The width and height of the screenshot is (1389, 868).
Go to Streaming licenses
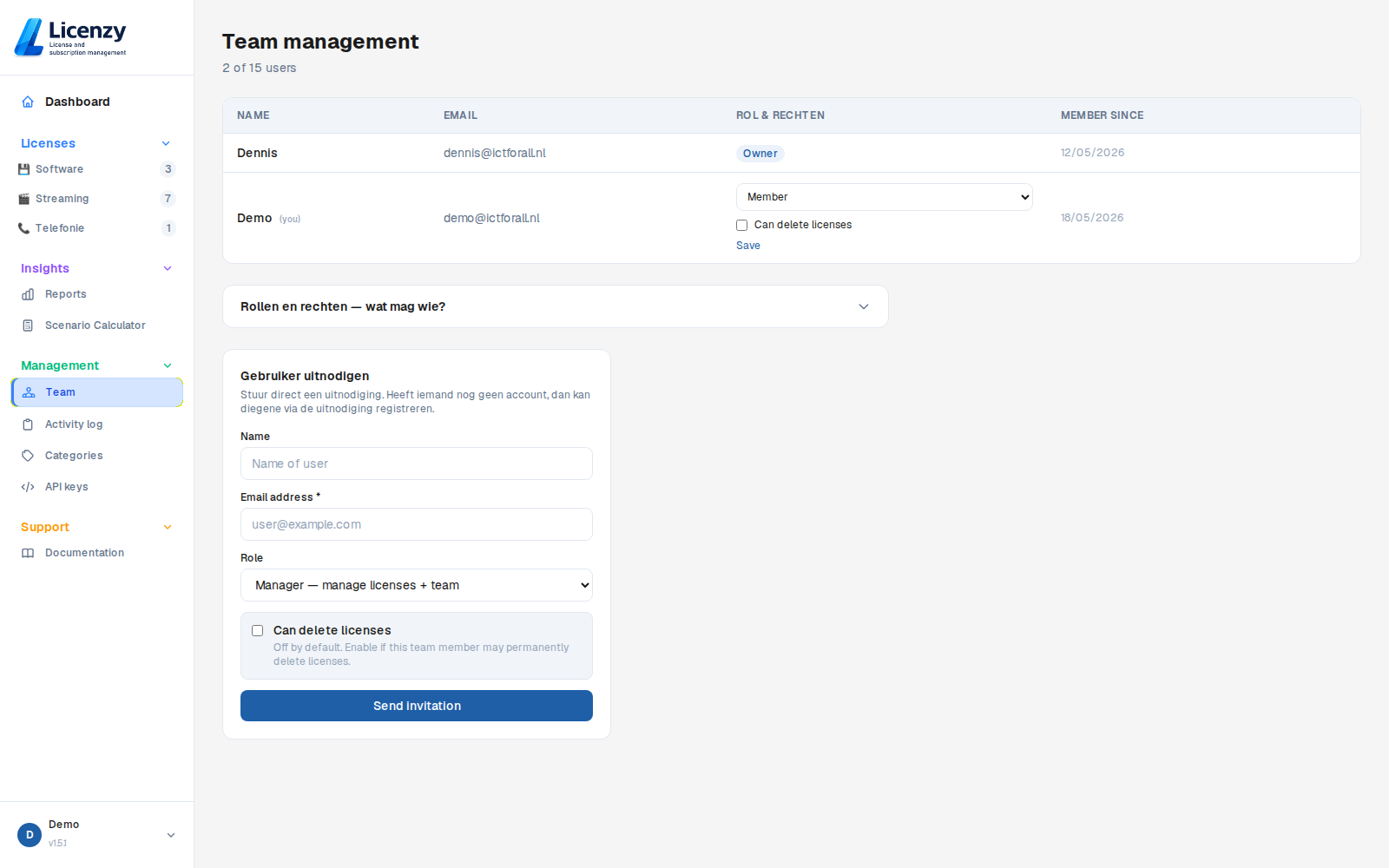(x=96, y=199)
